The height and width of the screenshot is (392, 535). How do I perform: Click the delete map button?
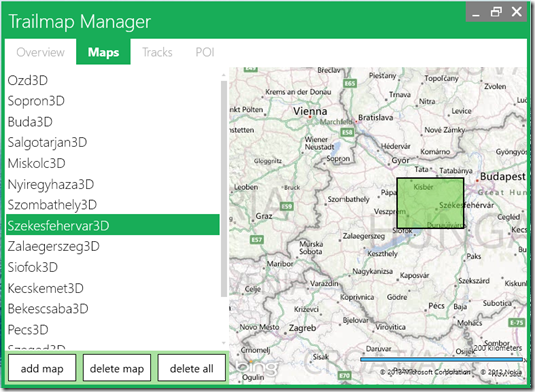click(117, 368)
